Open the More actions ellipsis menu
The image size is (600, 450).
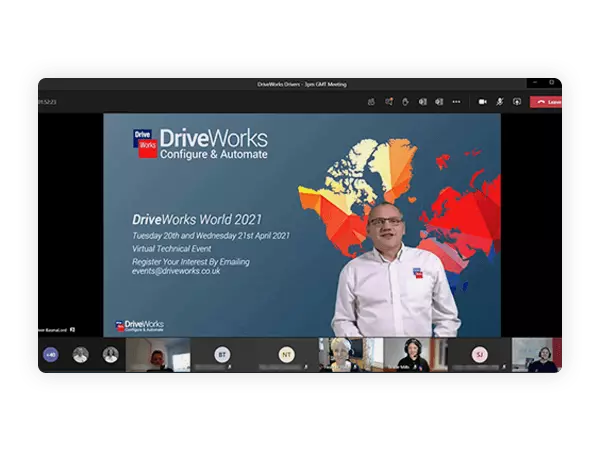pos(457,102)
